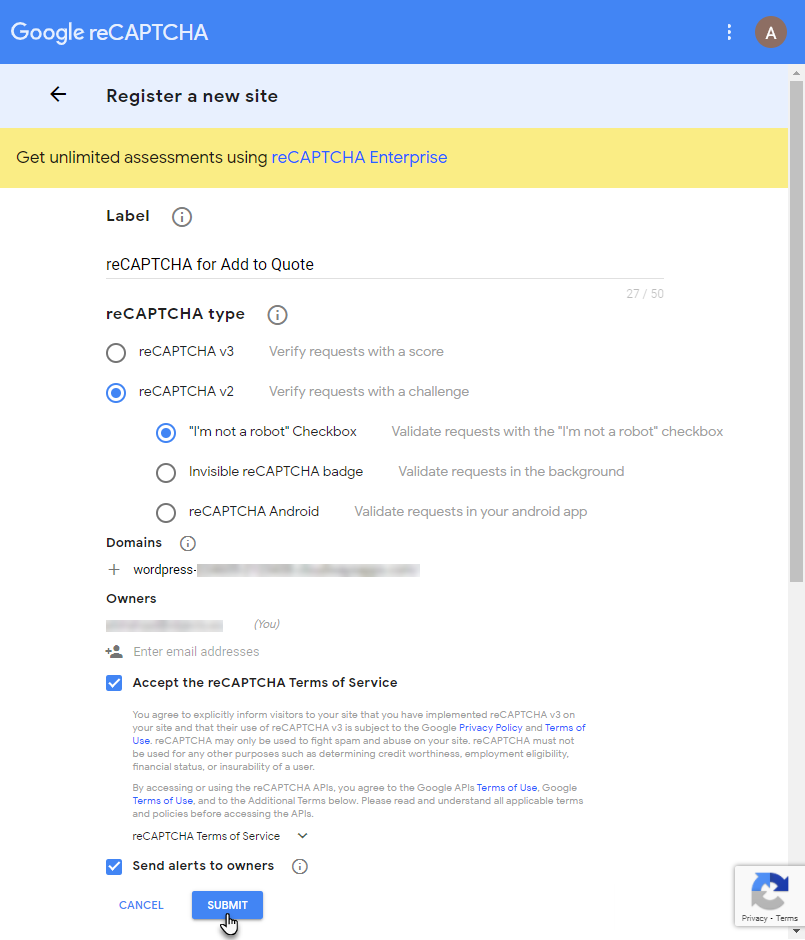Show info for the Label field
Viewport: 805px width, 940px height.
pos(182,217)
